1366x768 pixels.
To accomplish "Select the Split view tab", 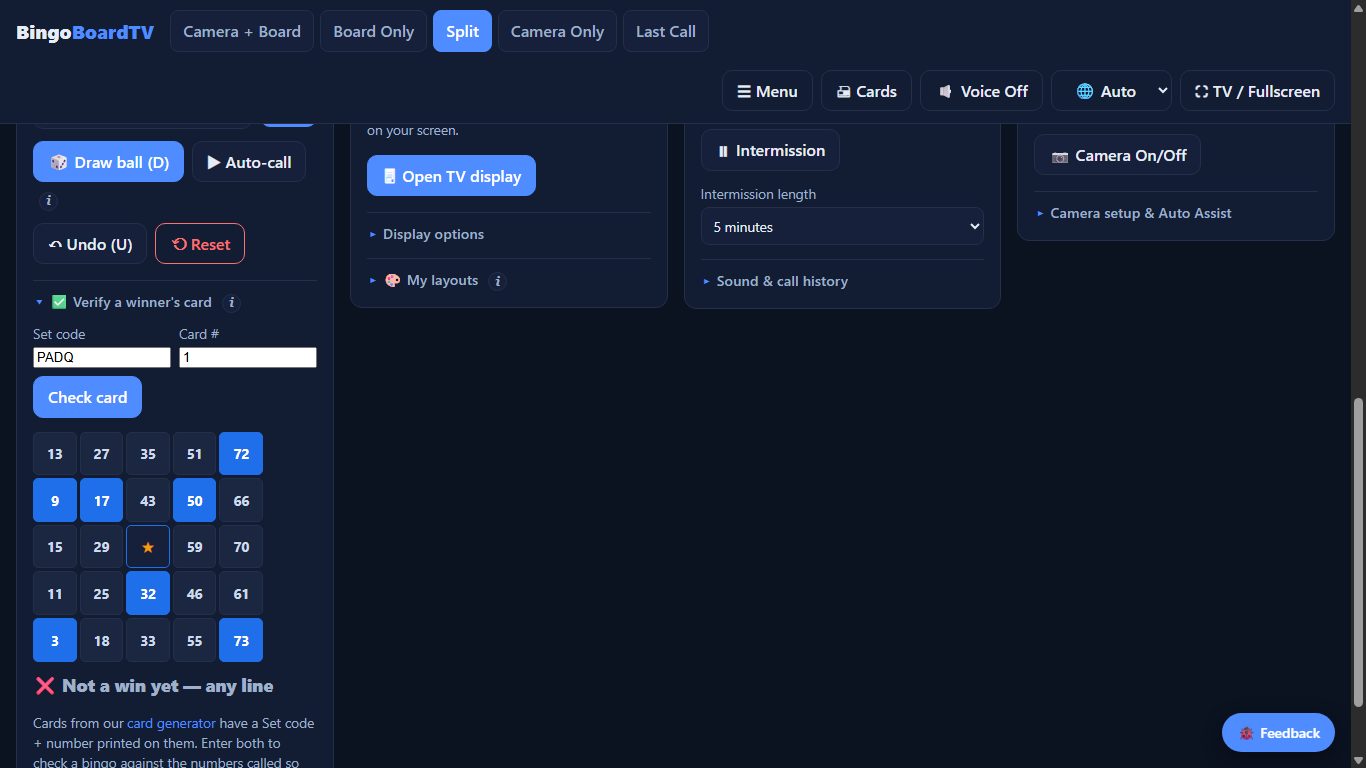I will [x=462, y=31].
